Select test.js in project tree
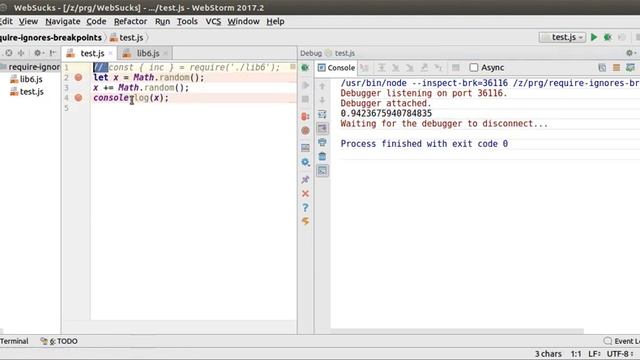This screenshot has width=640, height=360. coord(27,92)
